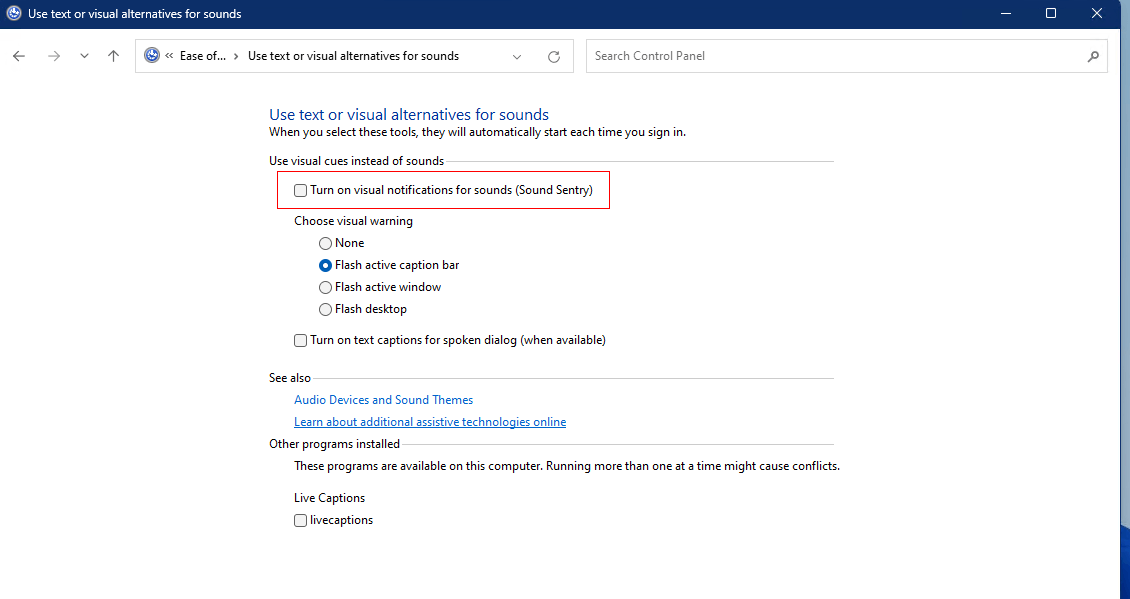Maximize the Control Panel window

click(1051, 14)
